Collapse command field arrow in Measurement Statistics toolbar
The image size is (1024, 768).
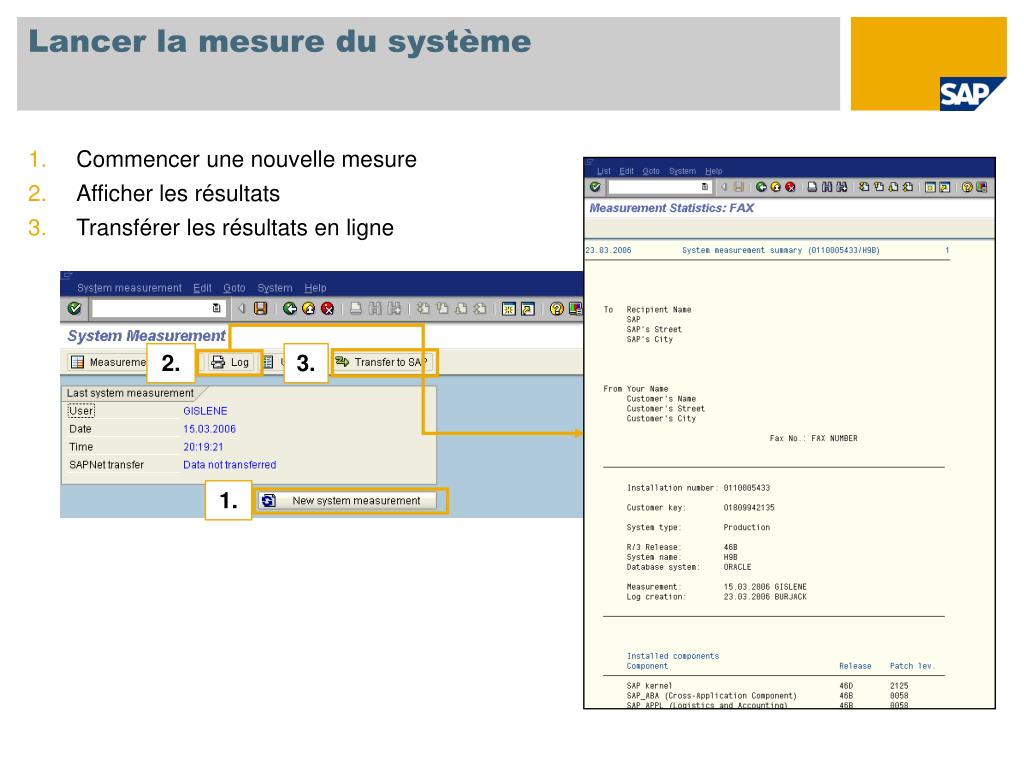click(x=724, y=187)
